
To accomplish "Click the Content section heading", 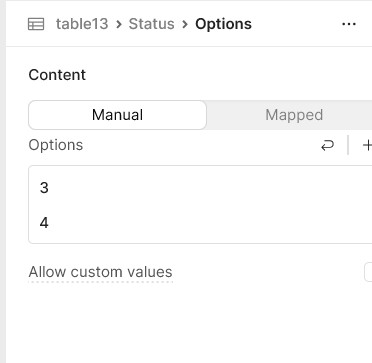I will click(x=57, y=75).
